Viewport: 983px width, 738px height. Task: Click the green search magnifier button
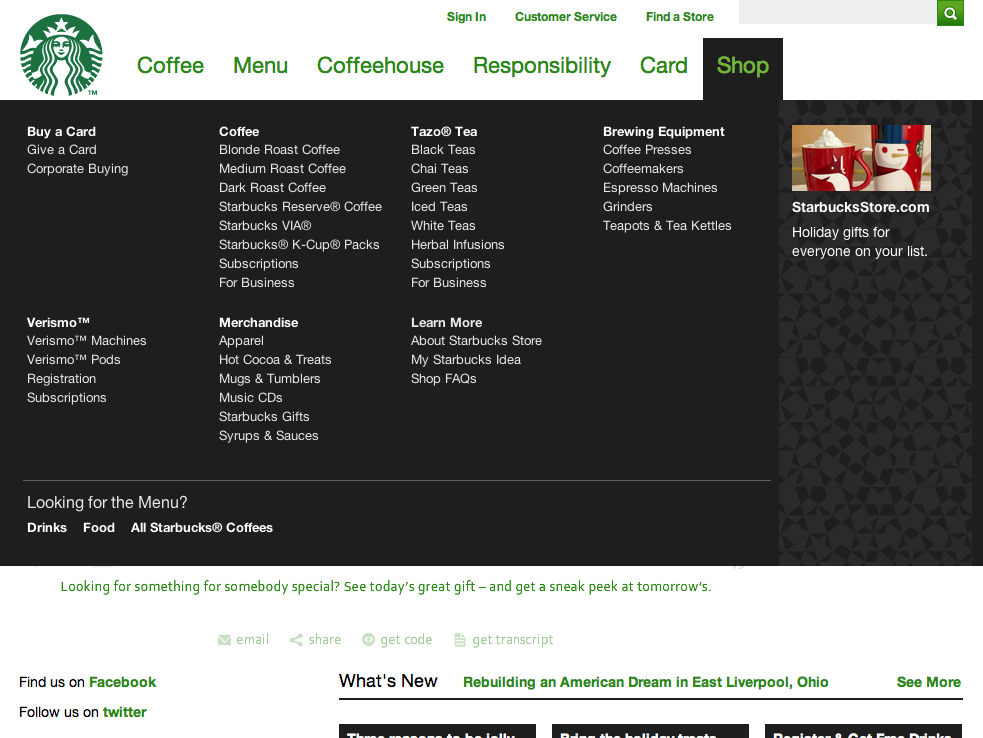tap(950, 13)
